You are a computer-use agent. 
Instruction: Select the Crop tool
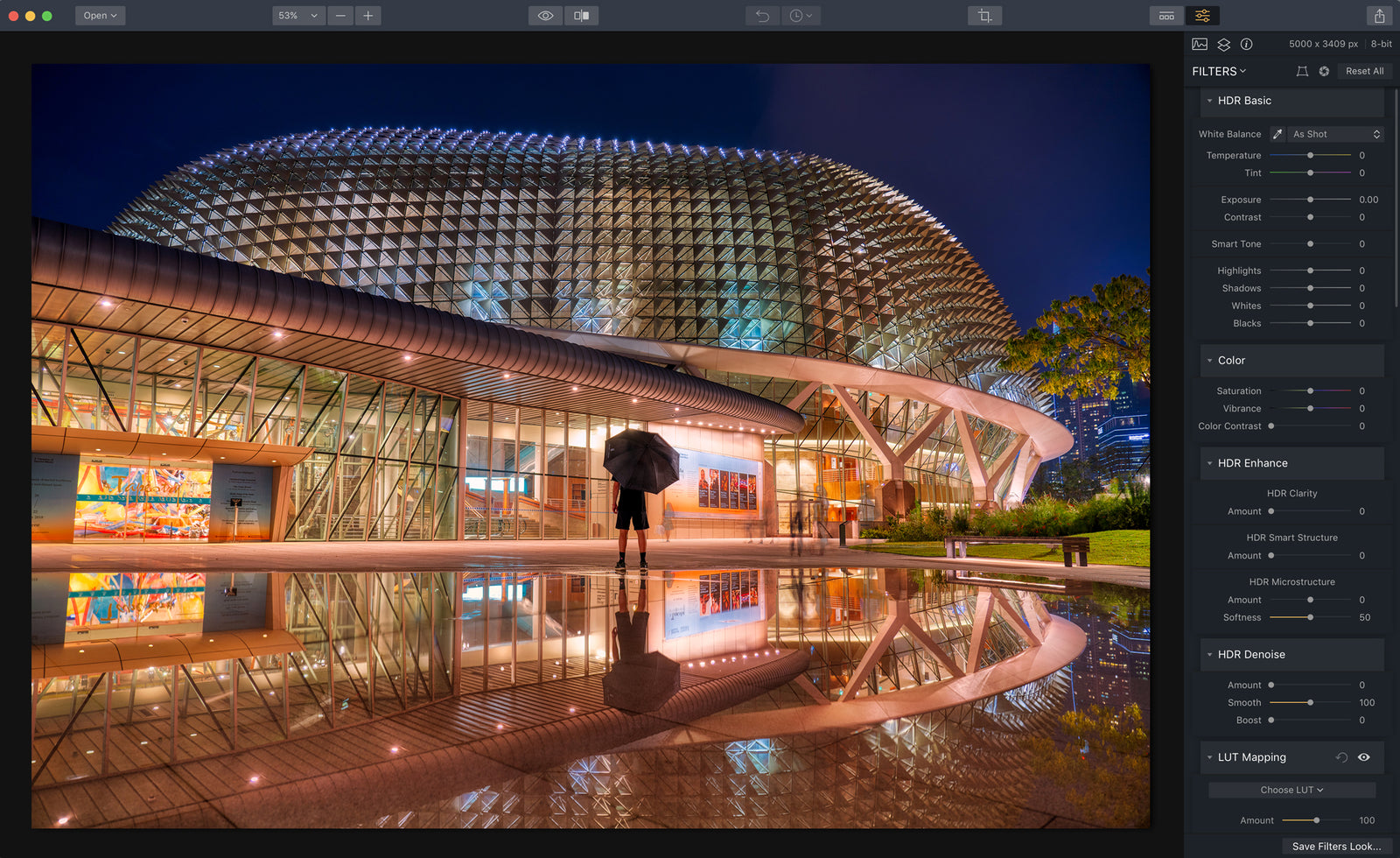tap(984, 15)
